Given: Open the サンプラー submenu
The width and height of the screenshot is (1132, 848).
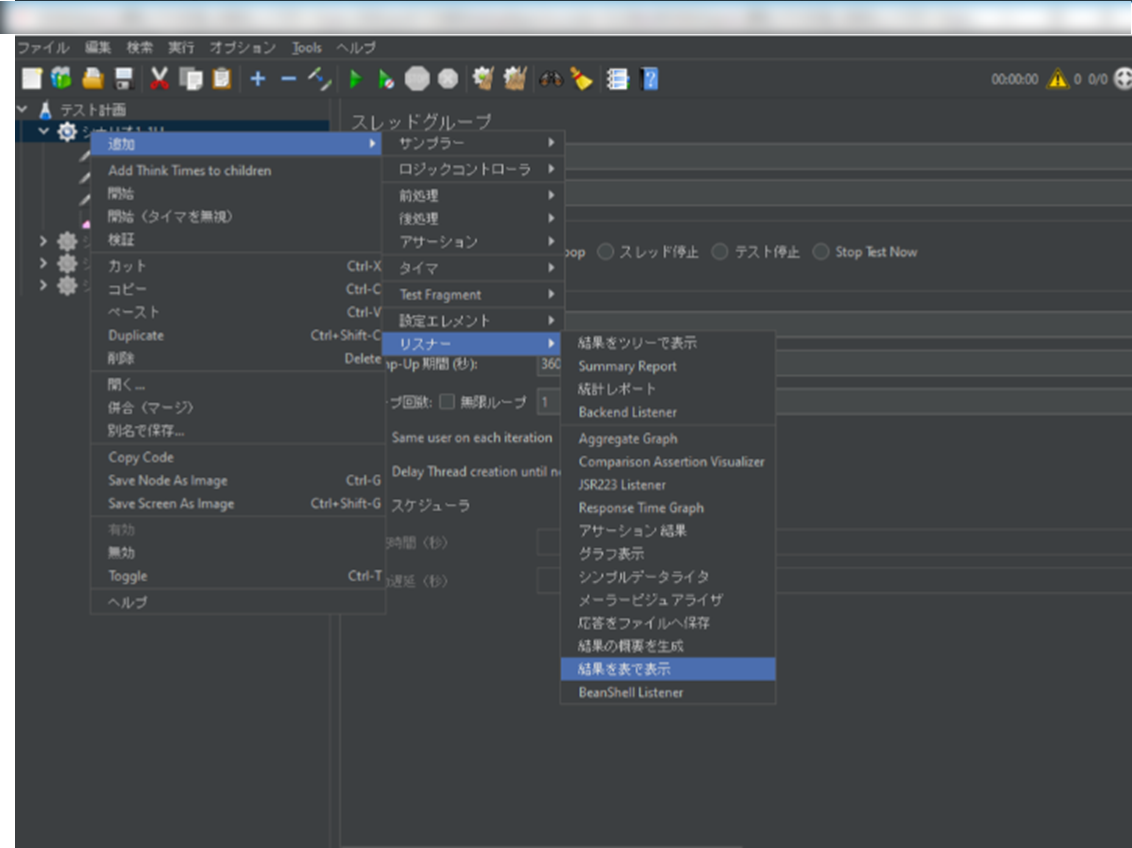Looking at the screenshot, I should coord(473,143).
